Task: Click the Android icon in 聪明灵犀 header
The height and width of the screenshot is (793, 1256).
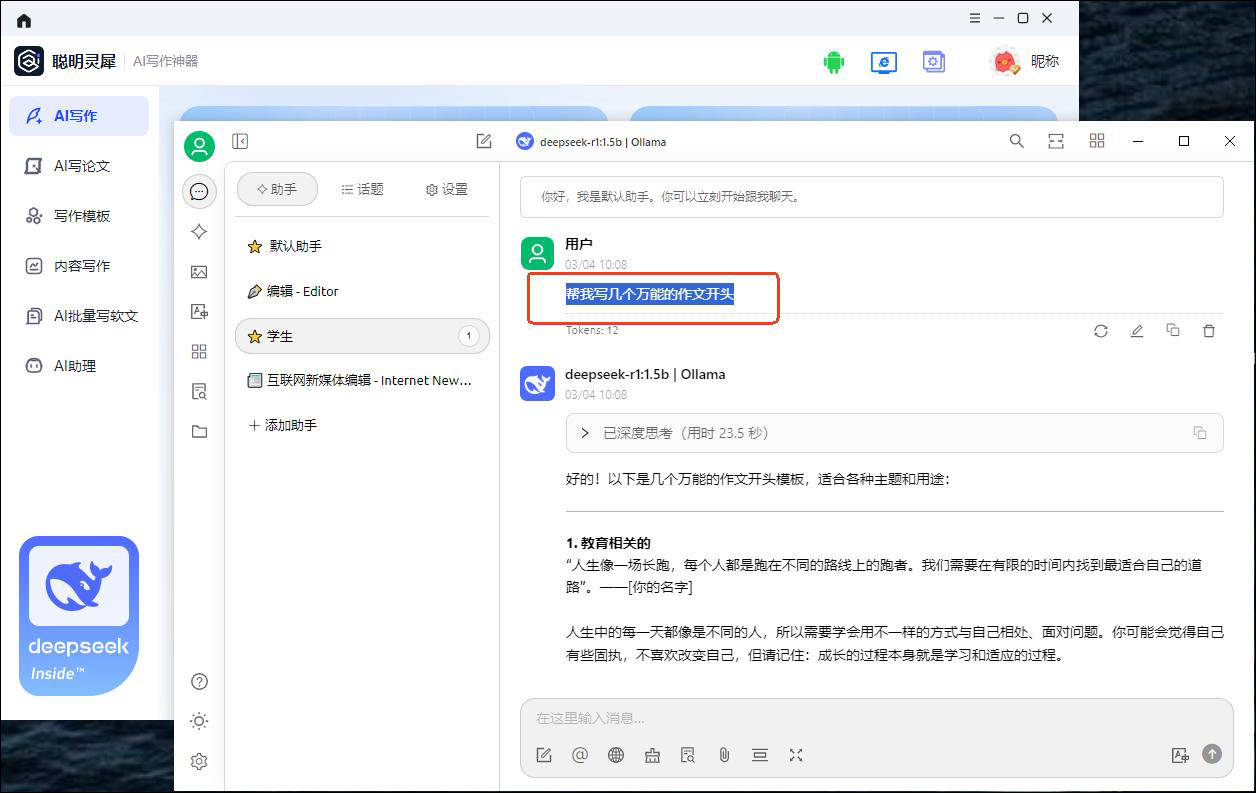Action: pyautogui.click(x=834, y=62)
